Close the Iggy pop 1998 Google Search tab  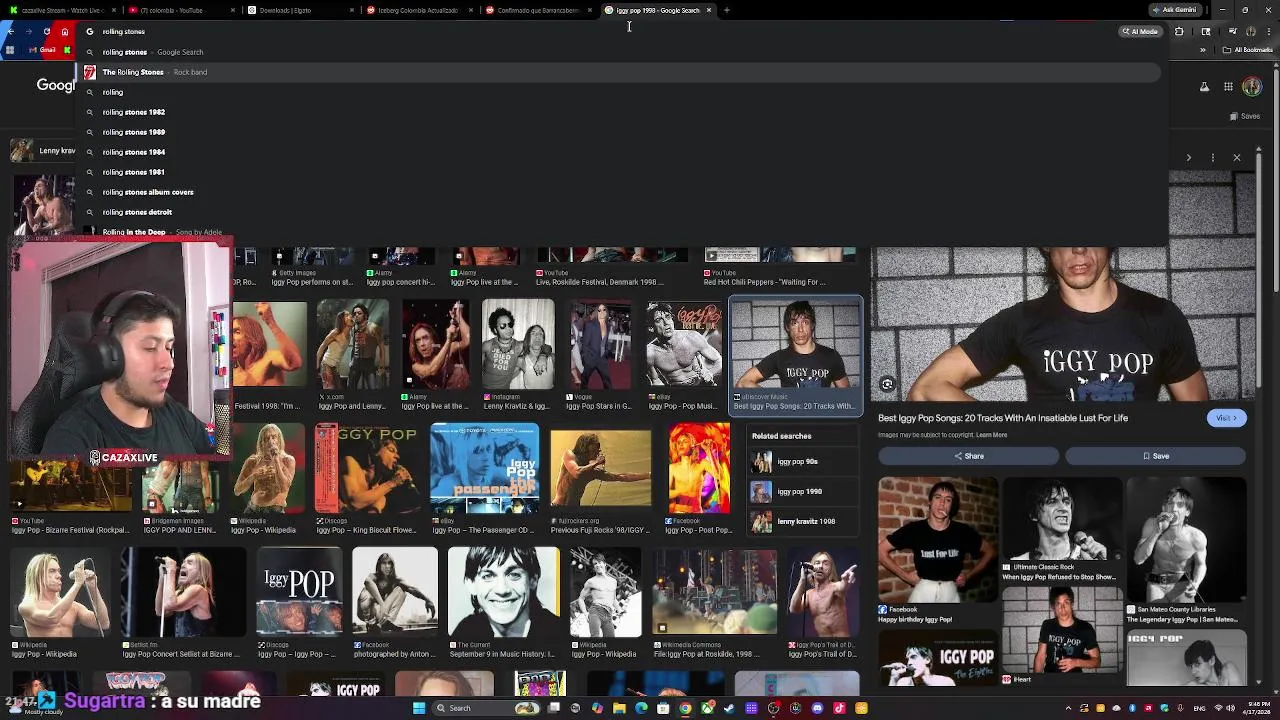pos(709,10)
